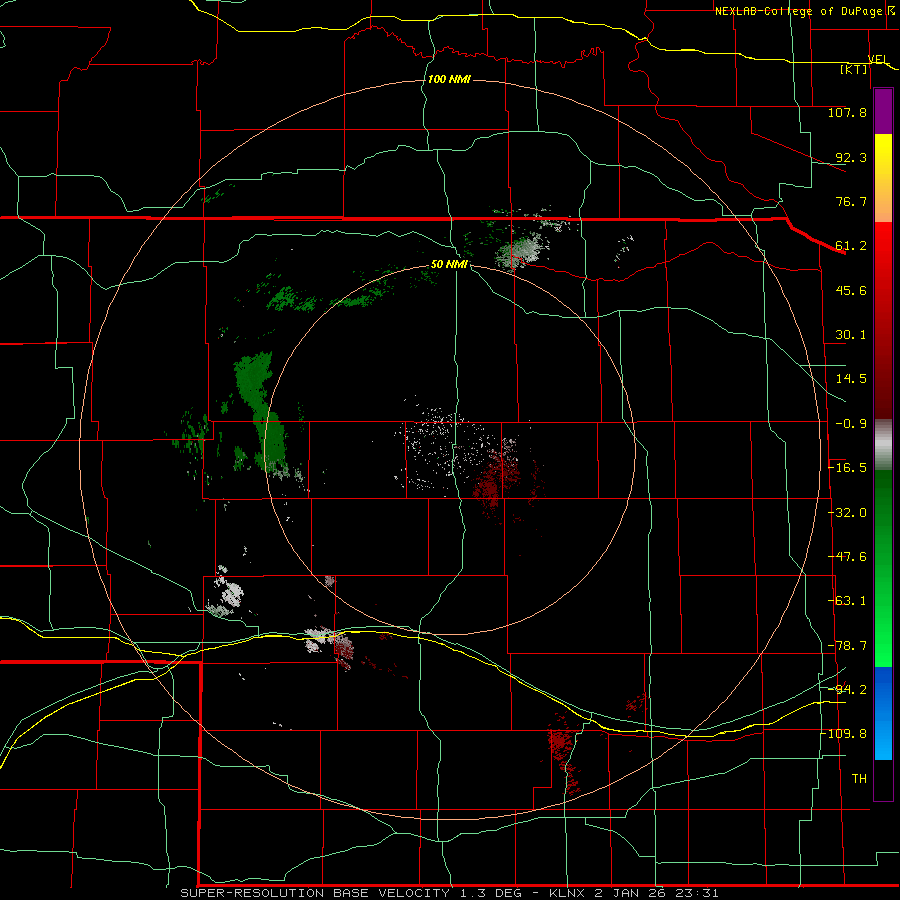Select the 14.5 scale value
900x900 pixels.
[851, 379]
